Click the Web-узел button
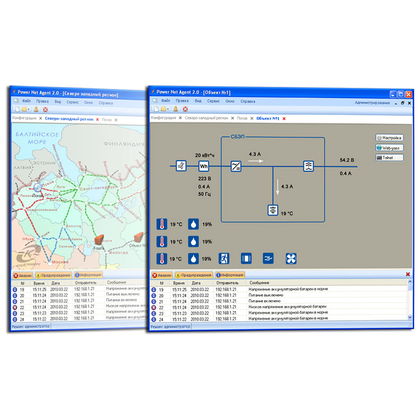420x420 pixels. tap(389, 148)
